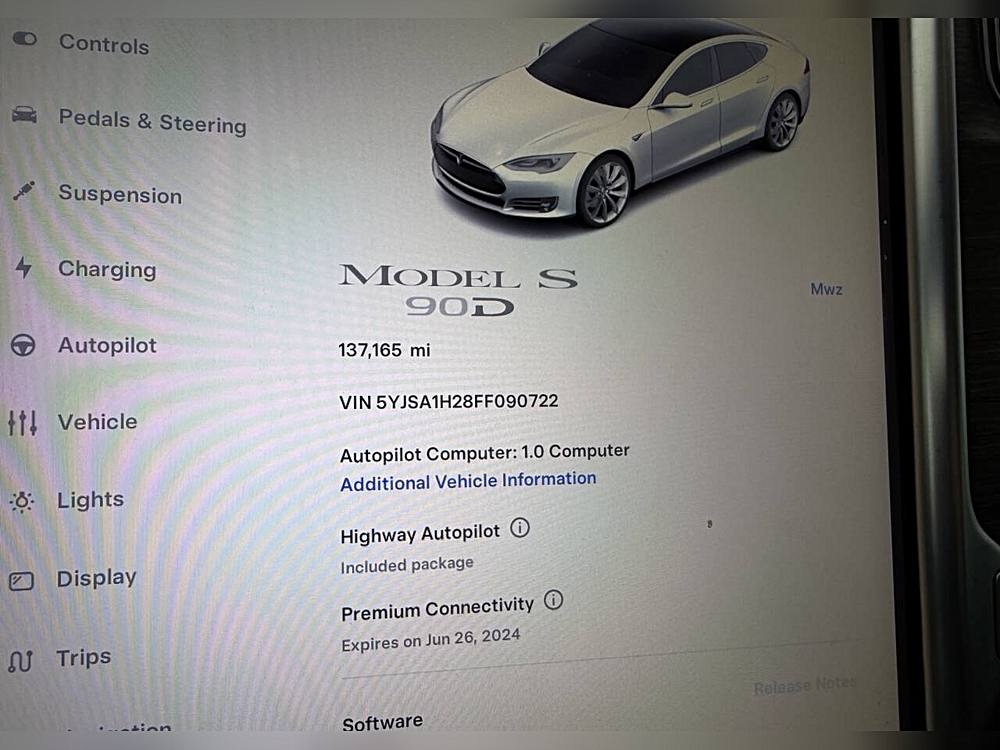Select the Suspension shock absorber icon
This screenshot has width=1000, height=750.
coord(24,191)
